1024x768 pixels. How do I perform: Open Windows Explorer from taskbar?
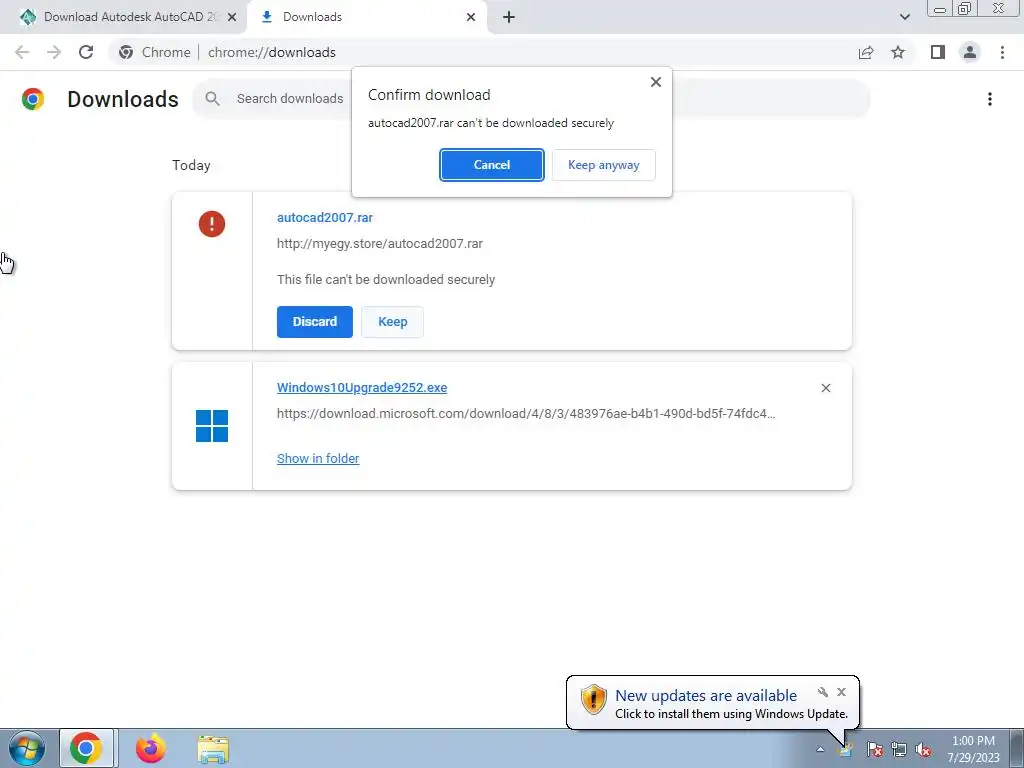click(x=213, y=749)
